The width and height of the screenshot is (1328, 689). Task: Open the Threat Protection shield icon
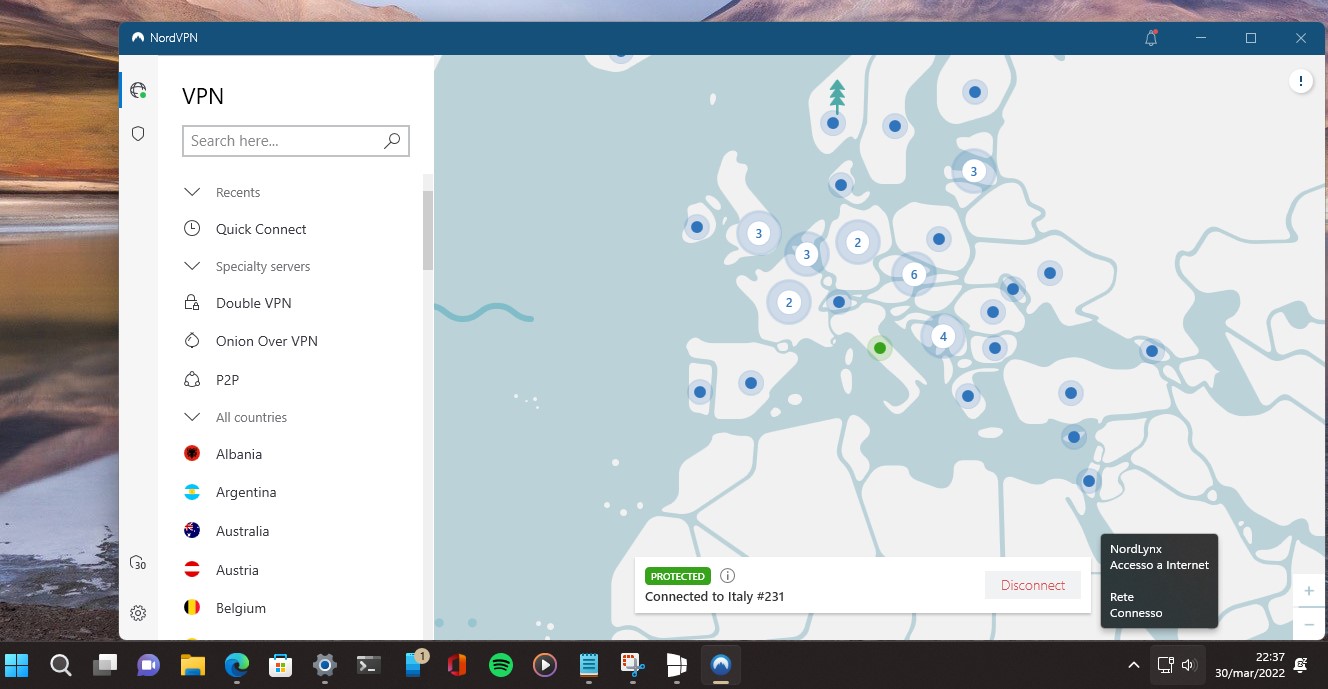[138, 133]
